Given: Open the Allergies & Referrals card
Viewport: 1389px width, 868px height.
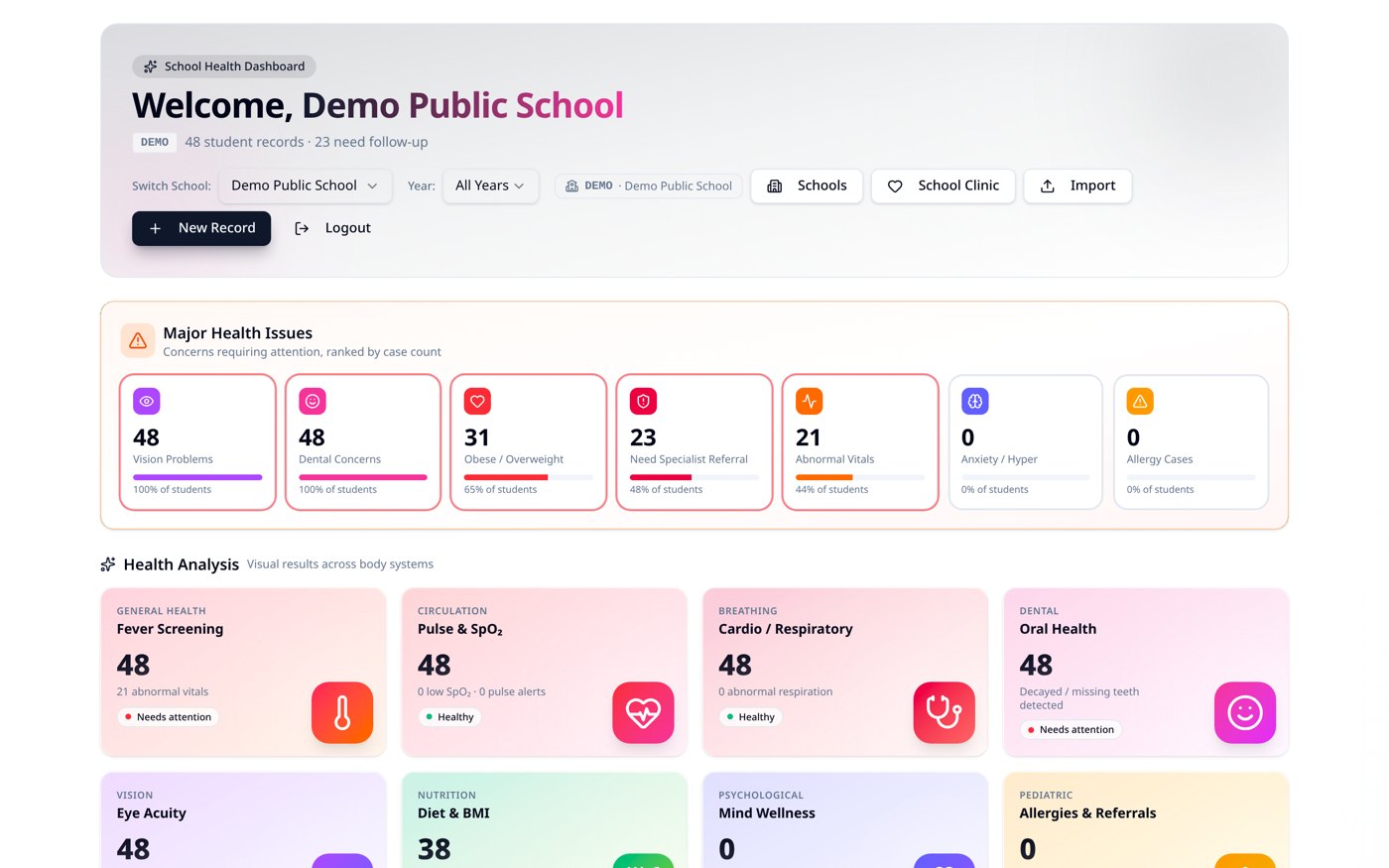Looking at the screenshot, I should click(1146, 820).
